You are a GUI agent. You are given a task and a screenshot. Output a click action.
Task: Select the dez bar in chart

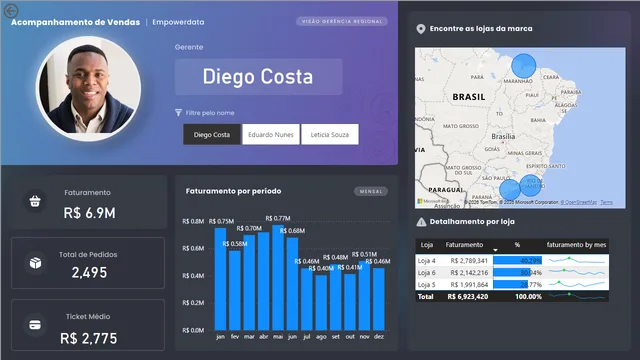(379, 299)
